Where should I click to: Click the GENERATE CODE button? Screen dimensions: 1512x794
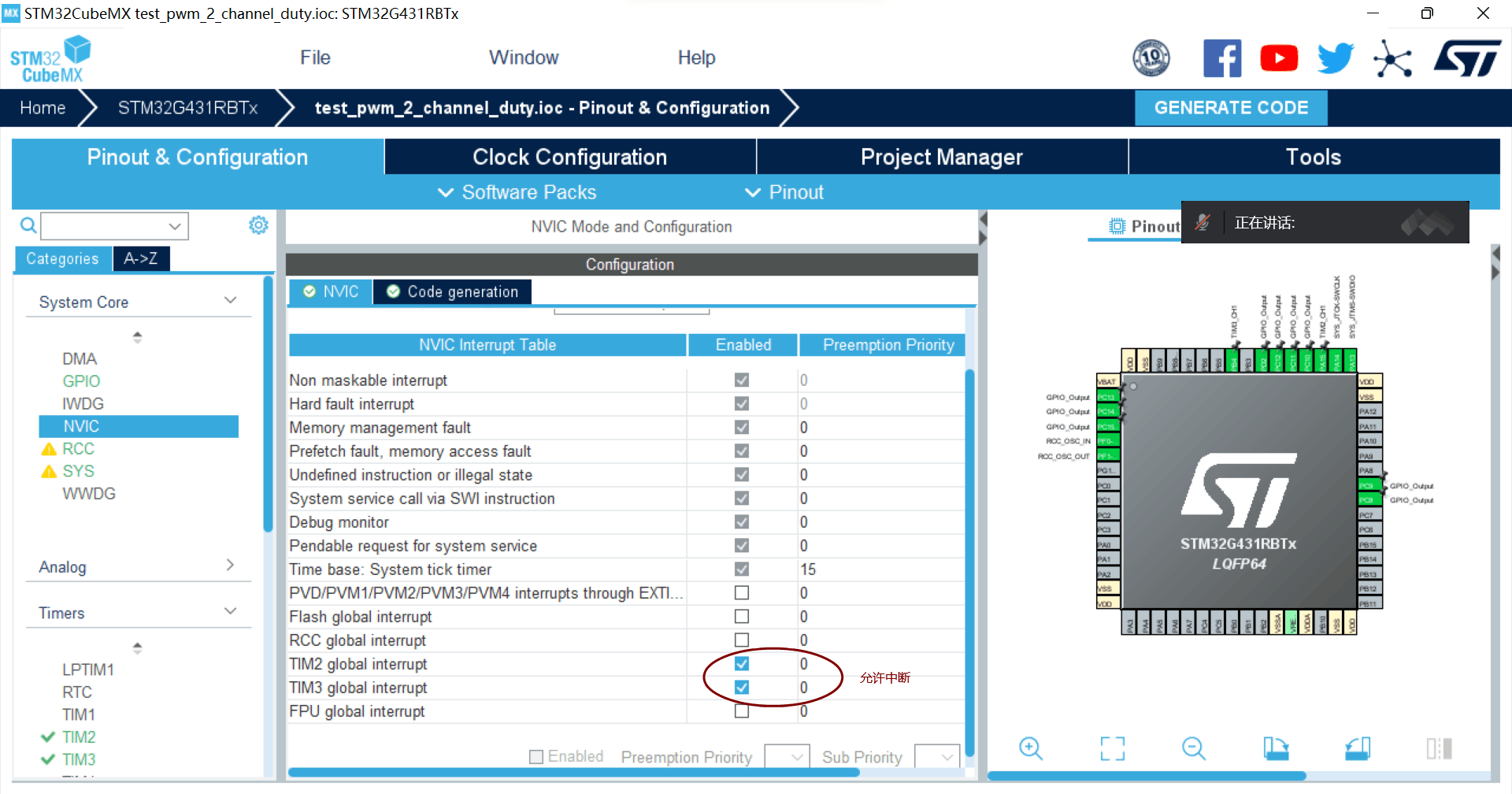tap(1231, 108)
